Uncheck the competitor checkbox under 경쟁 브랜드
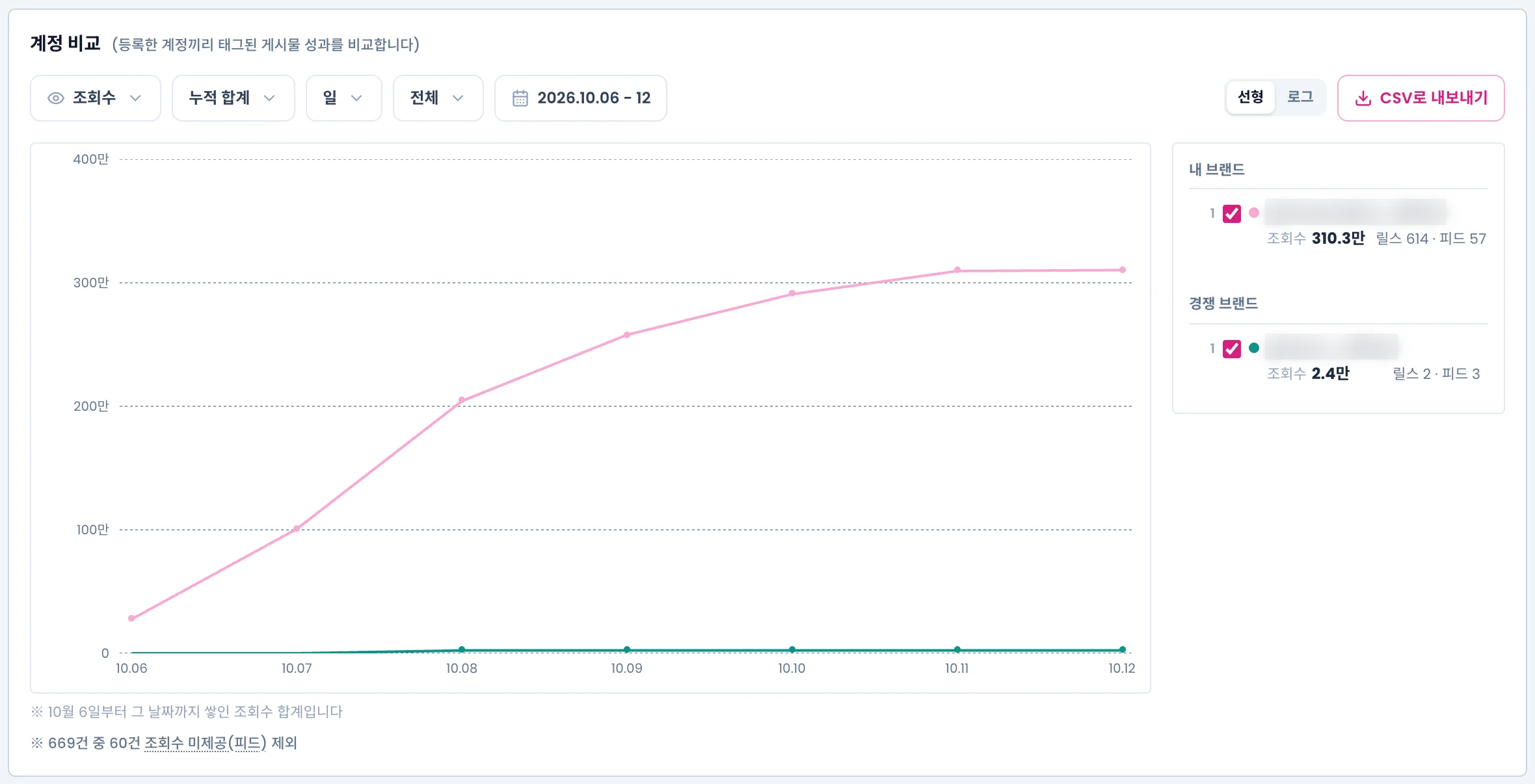This screenshot has height=784, width=1535. pos(1232,348)
